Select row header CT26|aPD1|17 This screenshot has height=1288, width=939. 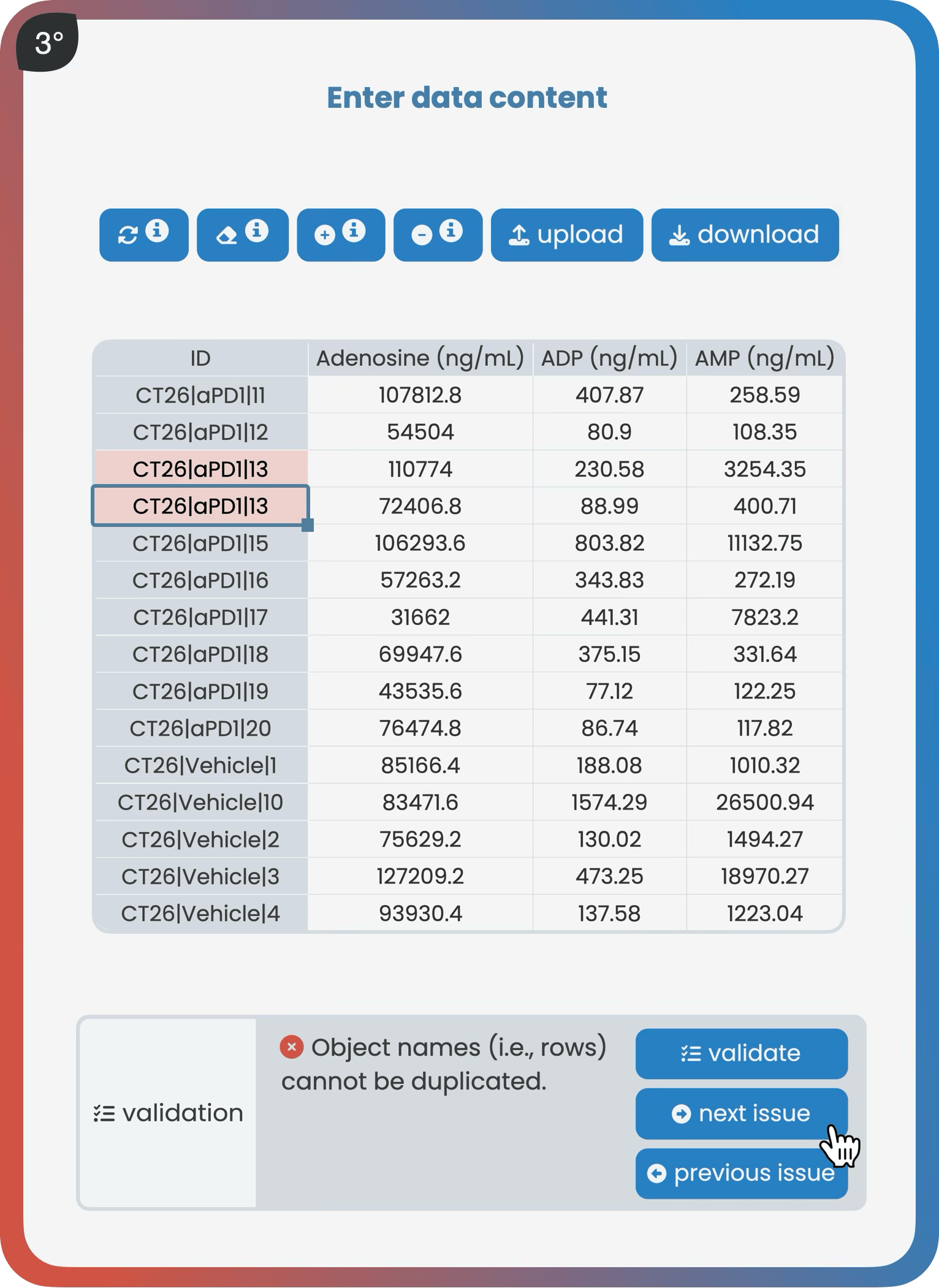[x=200, y=617]
